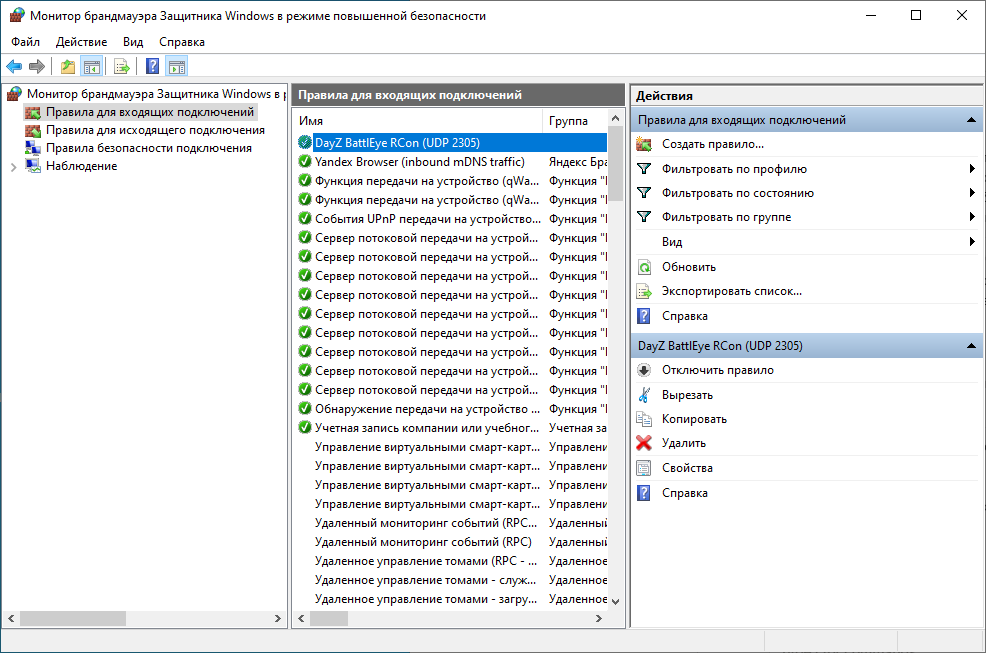Click Вырезать action
The height and width of the screenshot is (653, 986).
coord(687,395)
